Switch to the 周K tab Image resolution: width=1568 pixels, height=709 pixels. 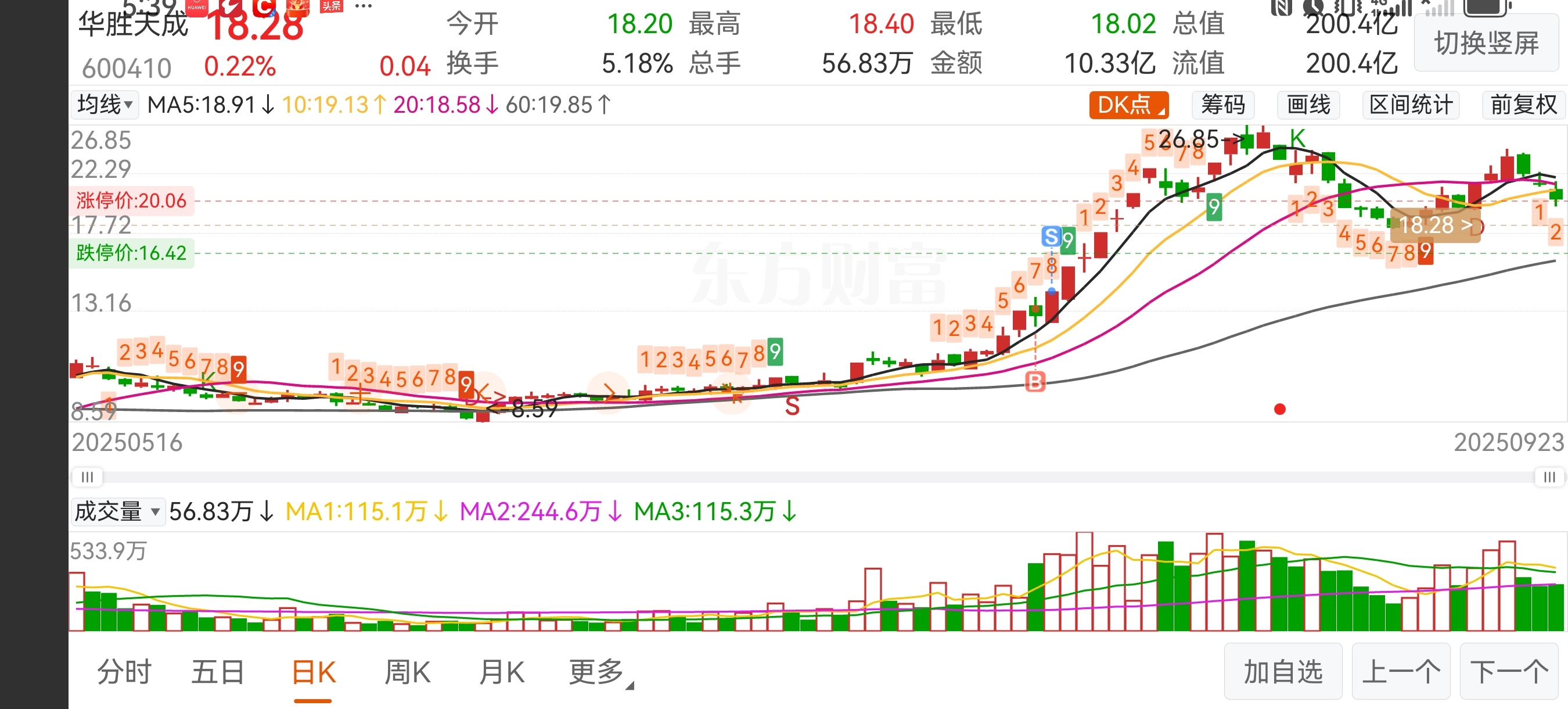point(407,672)
